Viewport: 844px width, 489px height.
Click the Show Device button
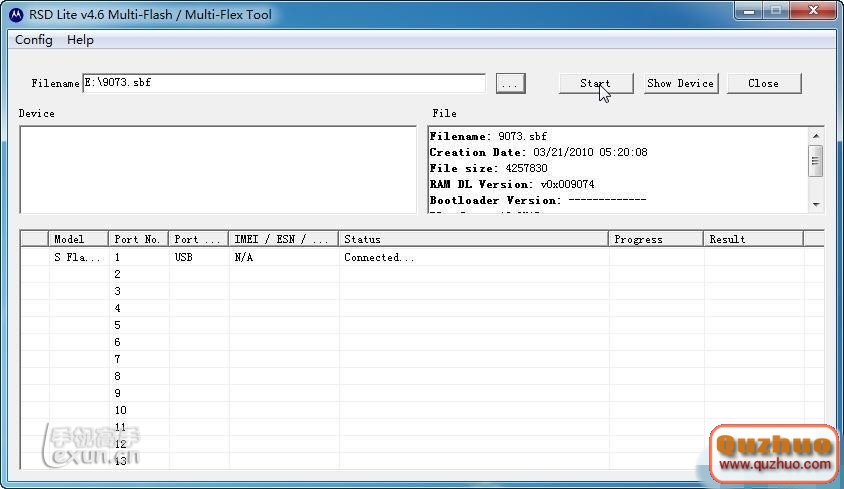click(681, 83)
